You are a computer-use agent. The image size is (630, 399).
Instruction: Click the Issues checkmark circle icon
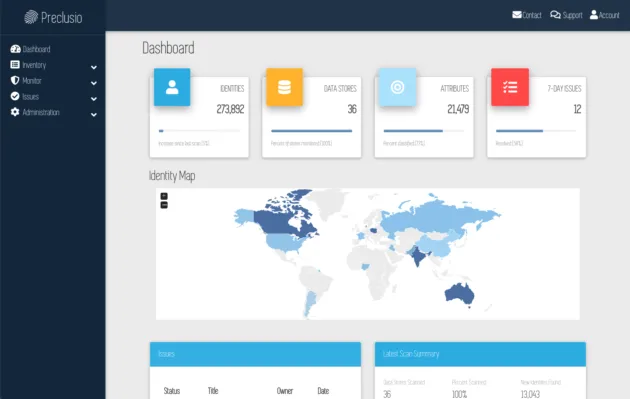point(15,96)
